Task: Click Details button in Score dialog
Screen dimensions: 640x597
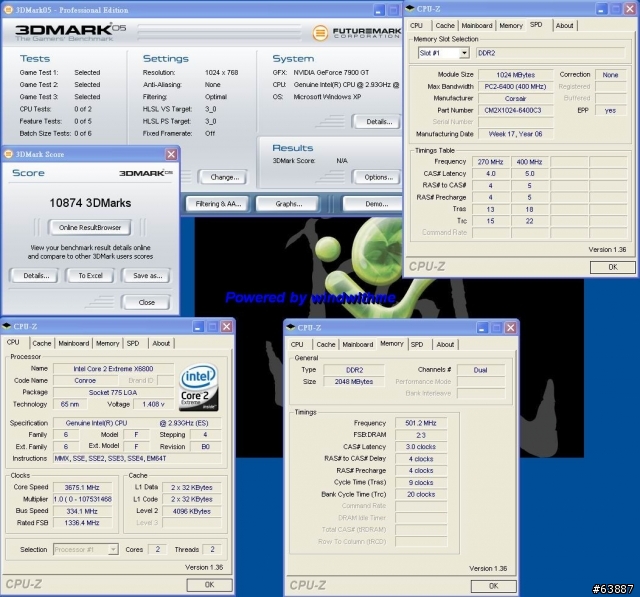Action: (x=36, y=276)
